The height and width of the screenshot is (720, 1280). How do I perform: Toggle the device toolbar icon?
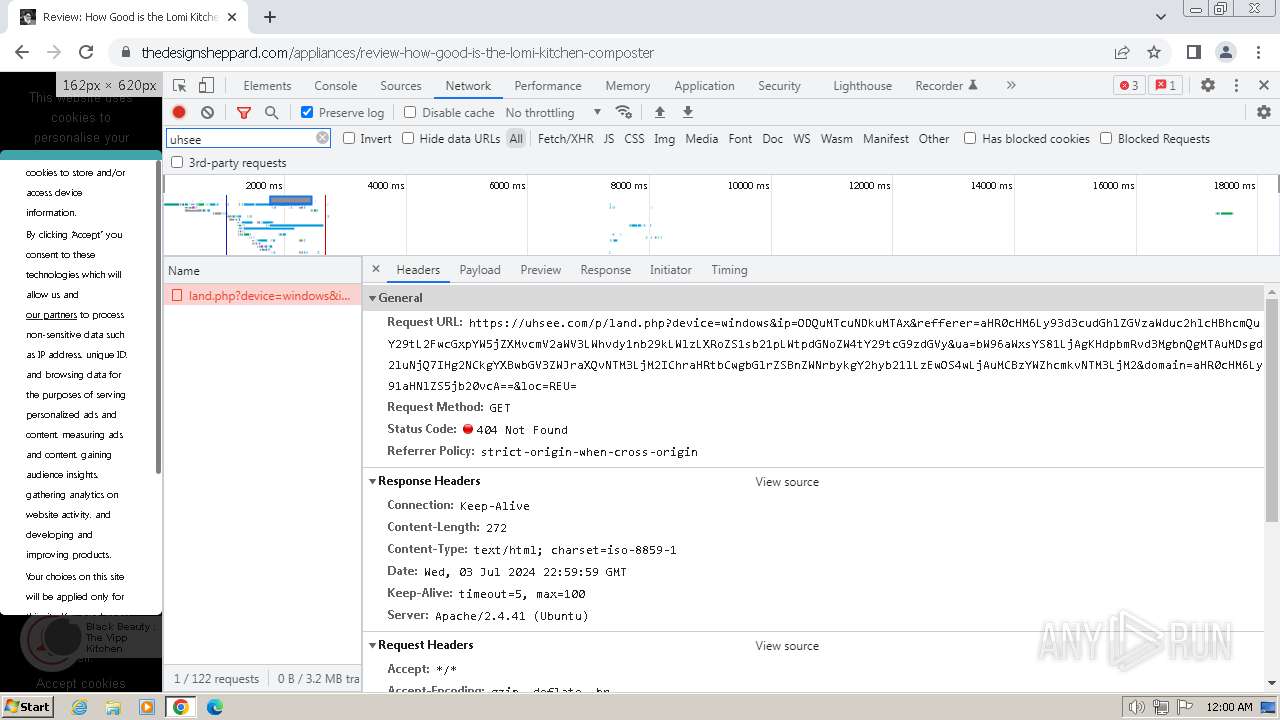pos(206,86)
